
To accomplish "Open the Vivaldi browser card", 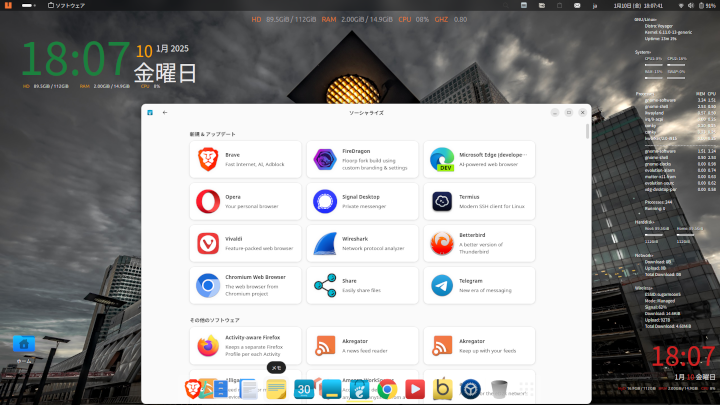I will (245, 243).
